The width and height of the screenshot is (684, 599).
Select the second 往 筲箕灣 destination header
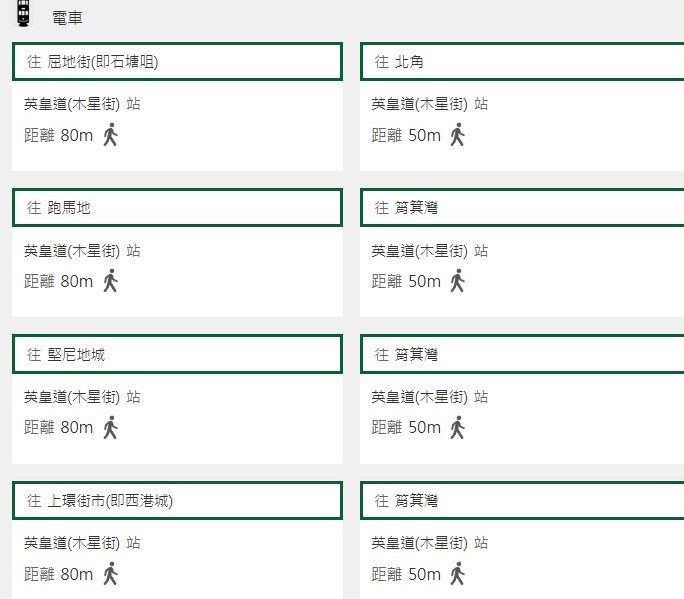click(x=522, y=354)
